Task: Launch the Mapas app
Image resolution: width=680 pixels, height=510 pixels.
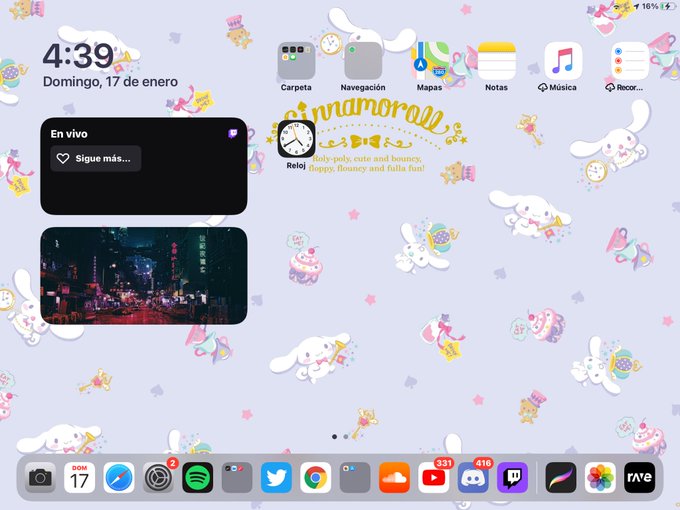Action: 430,61
